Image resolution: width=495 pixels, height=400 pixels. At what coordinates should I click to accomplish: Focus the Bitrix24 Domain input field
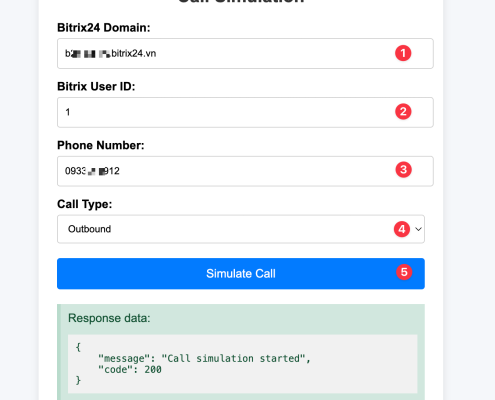[245, 53]
